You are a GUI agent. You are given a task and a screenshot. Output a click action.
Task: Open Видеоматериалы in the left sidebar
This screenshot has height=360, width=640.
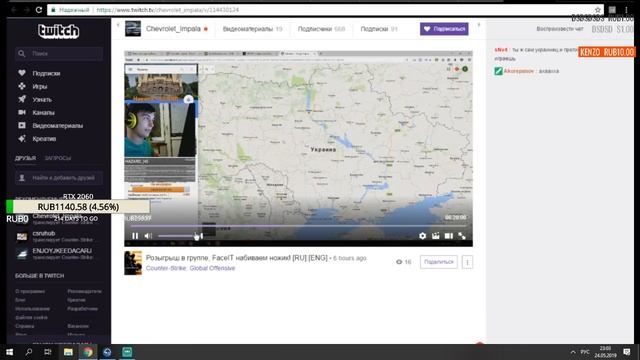58,126
